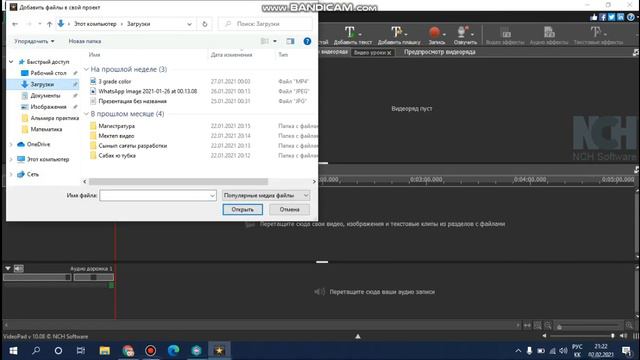Start recording with the red Запись button
The image size is (640, 360).
[436, 35]
